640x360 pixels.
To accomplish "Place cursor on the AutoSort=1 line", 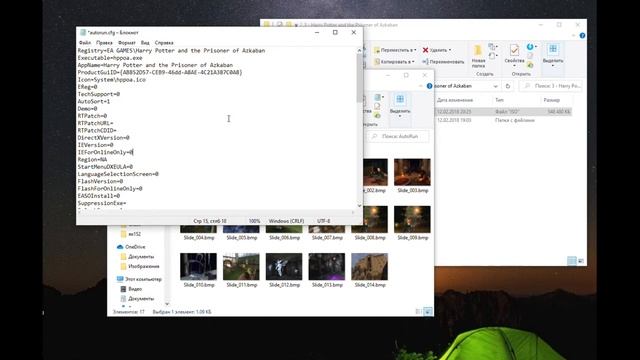I will pyautogui.click(x=94, y=101).
